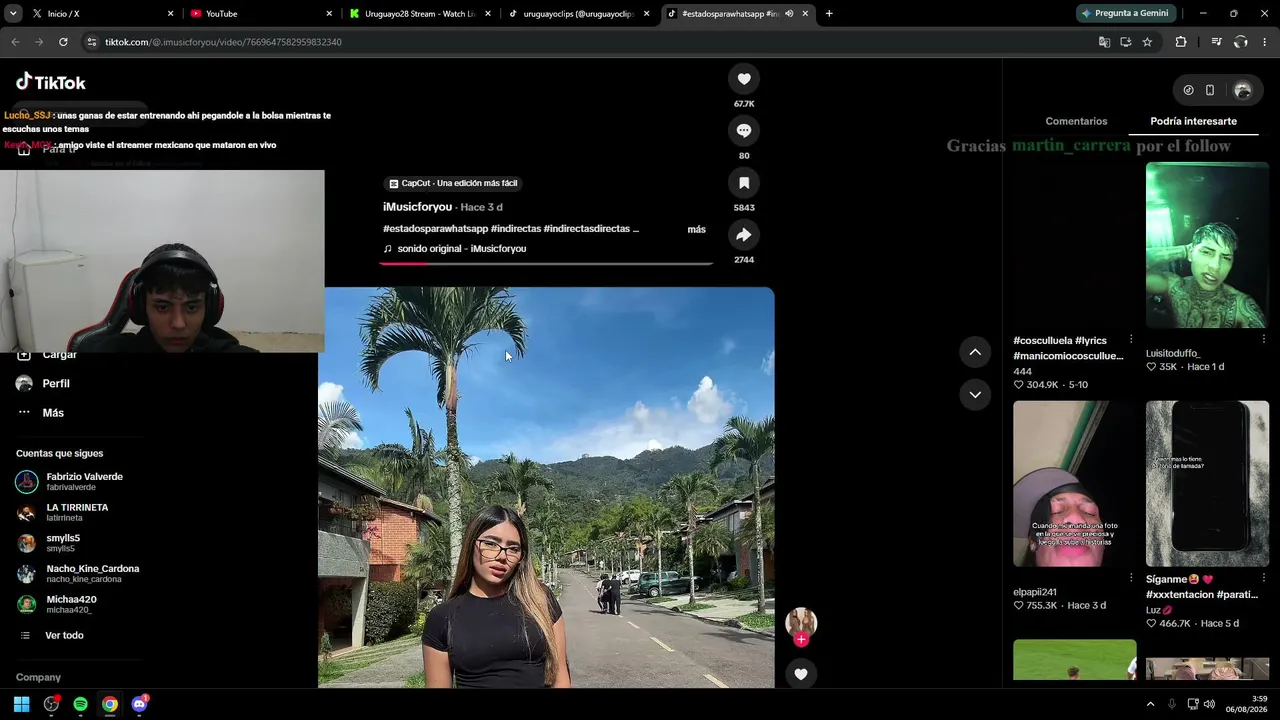
Task: Like next video via lower heart button
Action: pyautogui.click(x=801, y=674)
